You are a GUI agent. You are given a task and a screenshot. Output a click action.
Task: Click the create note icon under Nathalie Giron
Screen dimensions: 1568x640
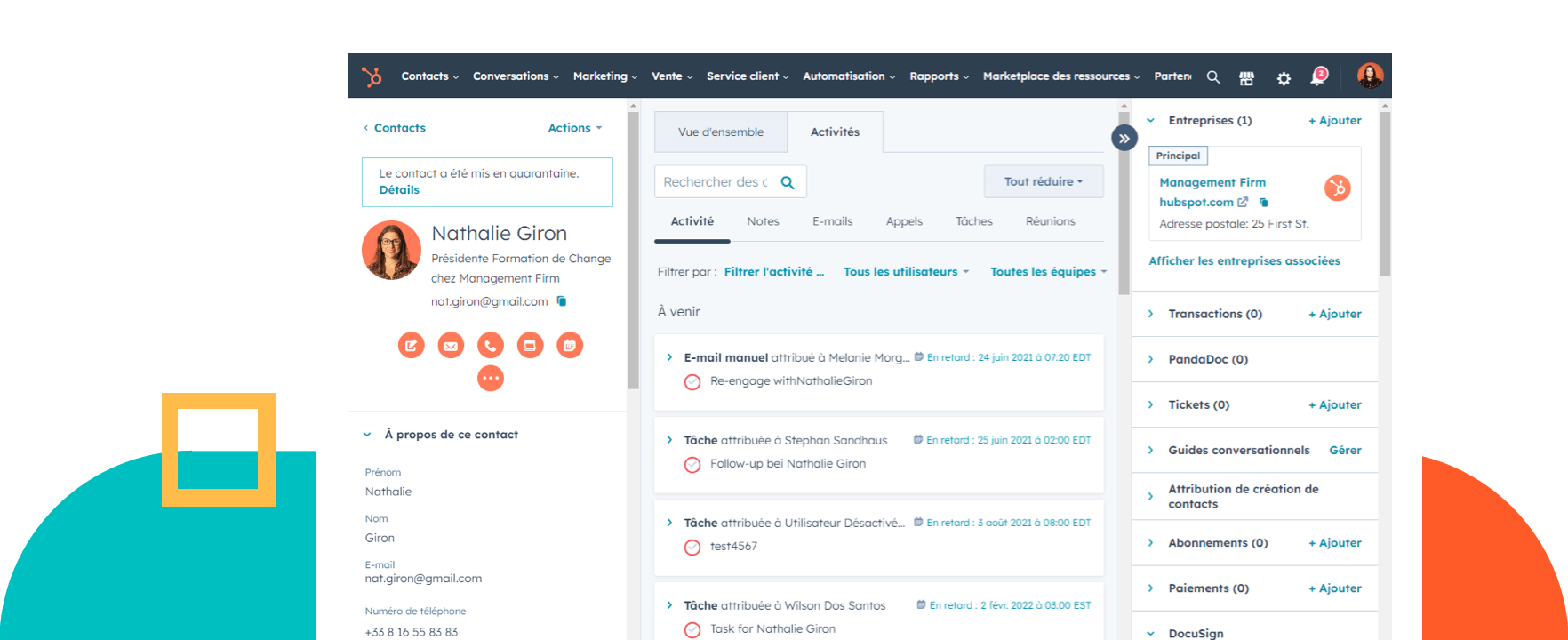411,345
